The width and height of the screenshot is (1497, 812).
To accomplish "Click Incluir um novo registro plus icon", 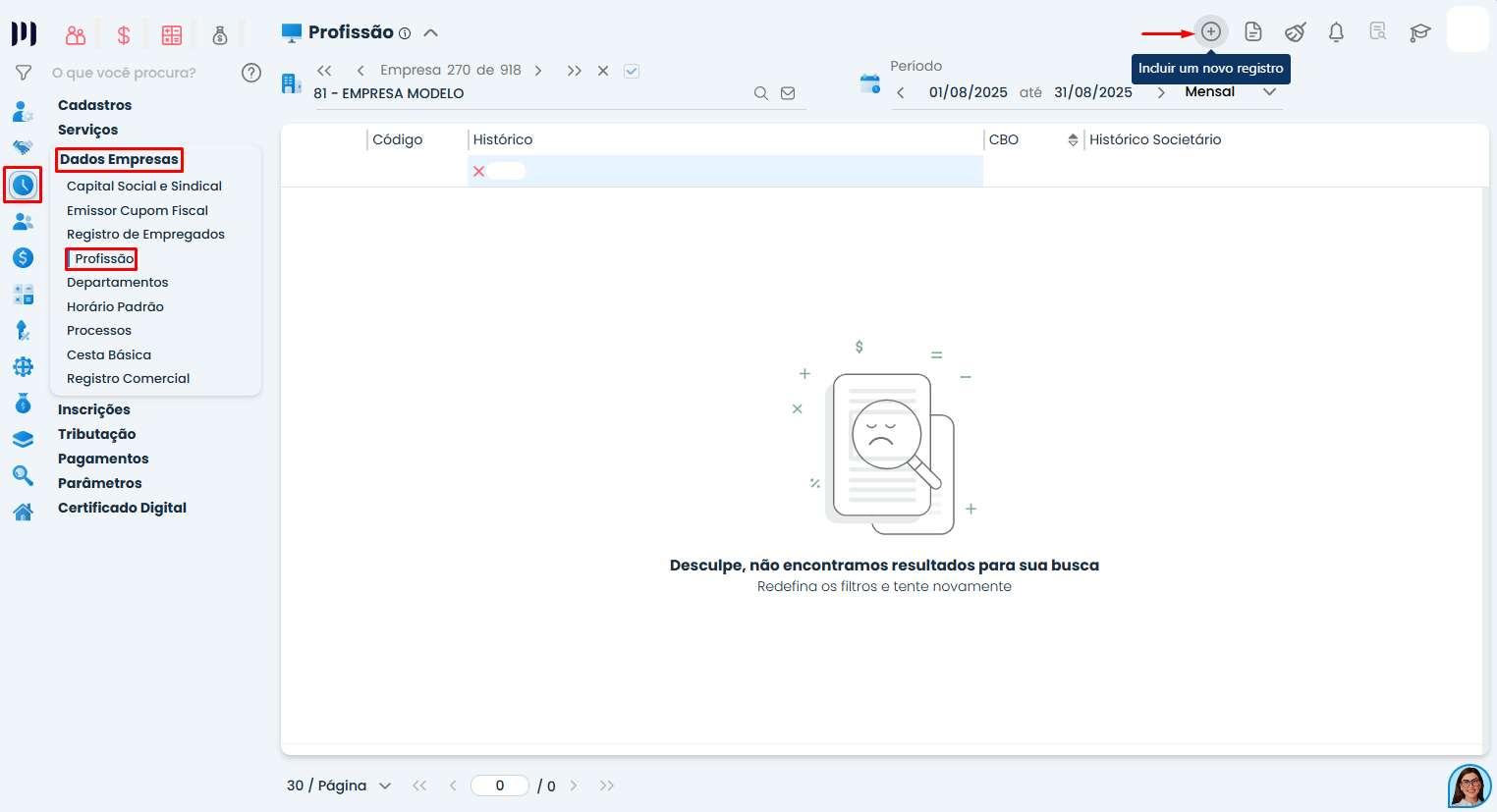I will pos(1211,31).
